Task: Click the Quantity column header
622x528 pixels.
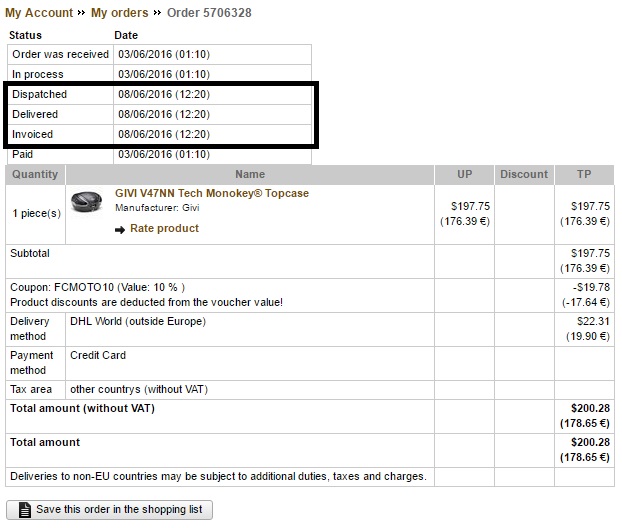Action: click(x=35, y=174)
